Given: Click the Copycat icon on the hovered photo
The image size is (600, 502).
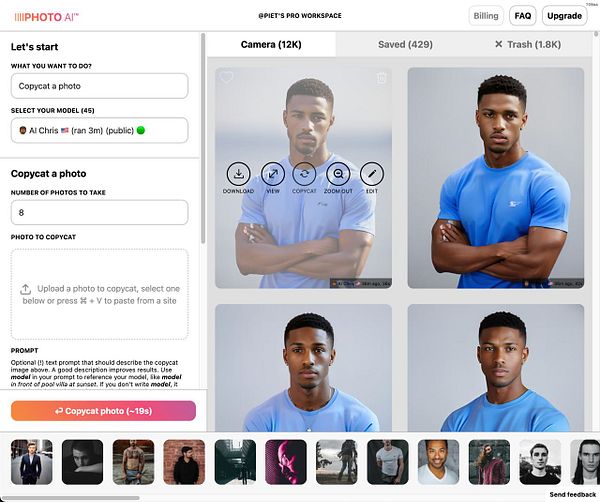Looking at the screenshot, I should (x=304, y=174).
